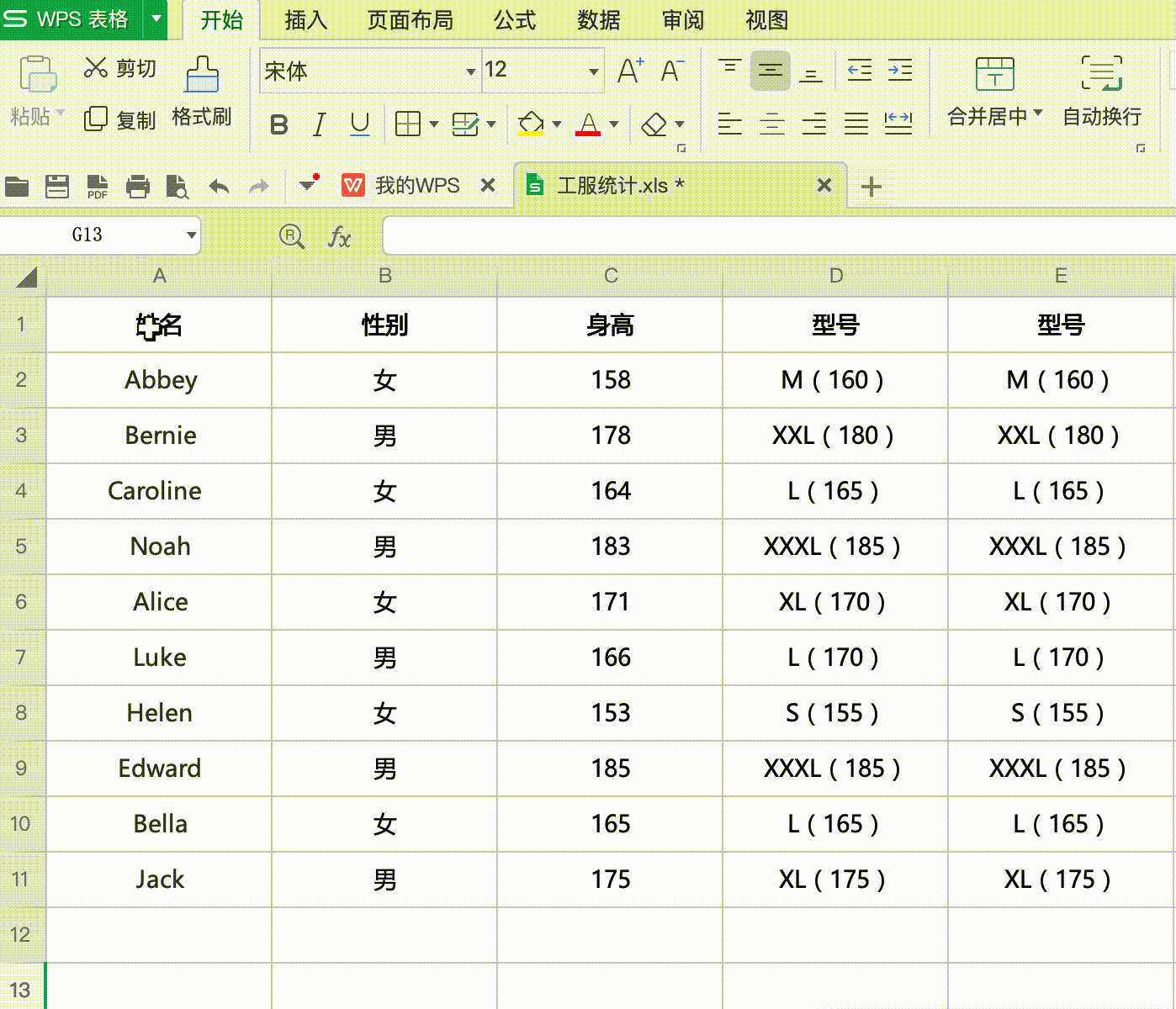The width and height of the screenshot is (1176, 1009).
Task: Export to PDF using the PDF icon
Action: [x=98, y=186]
